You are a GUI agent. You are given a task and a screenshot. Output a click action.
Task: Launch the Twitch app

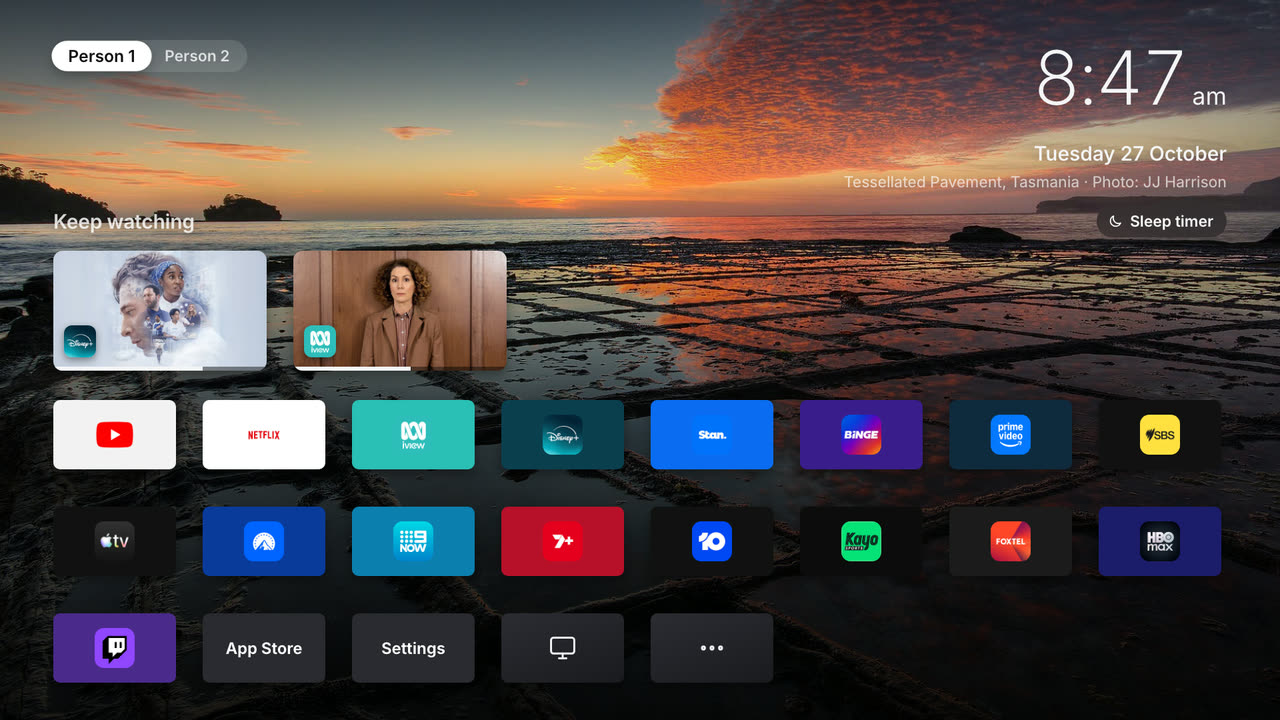[x=114, y=648]
